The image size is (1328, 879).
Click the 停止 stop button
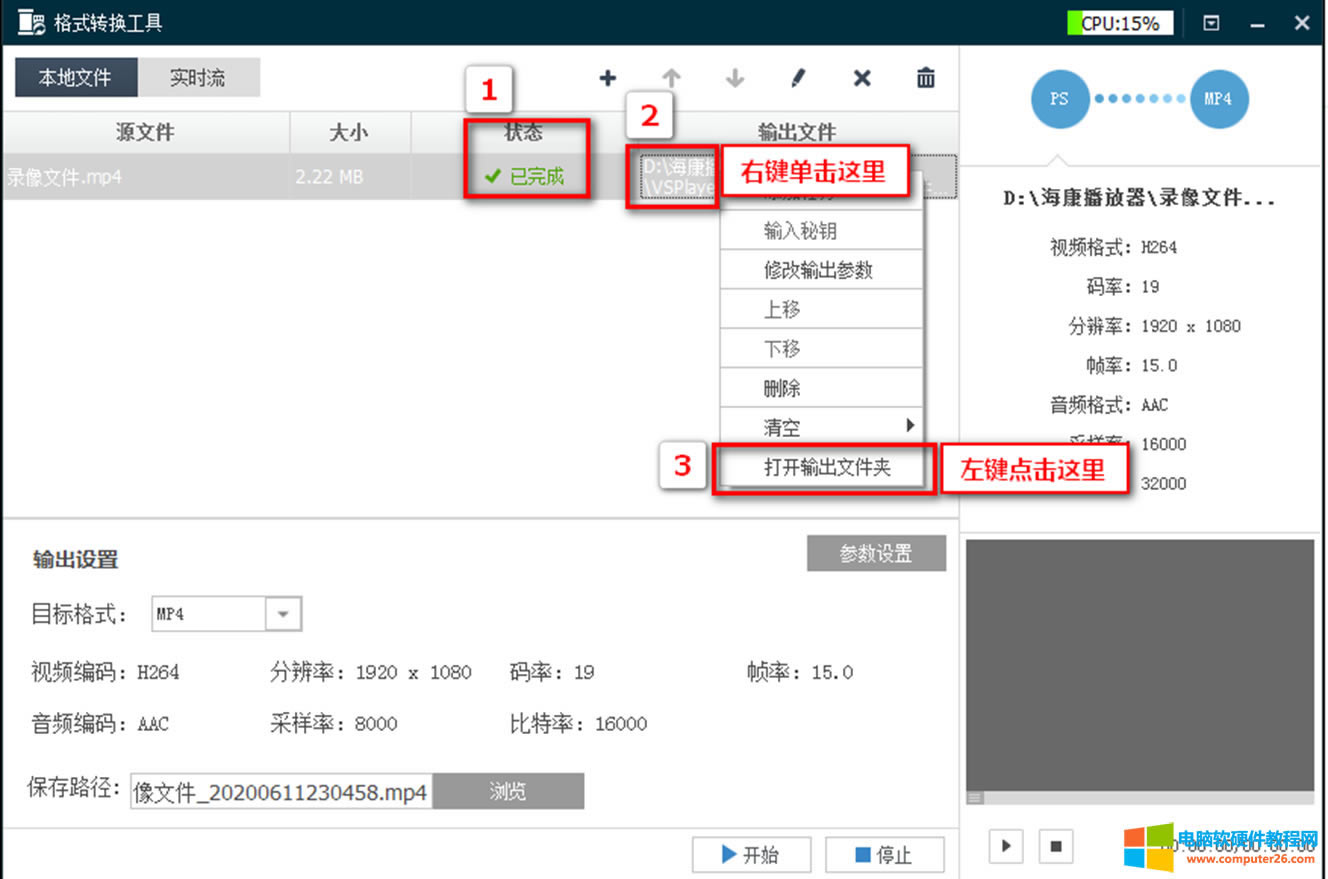coord(884,855)
